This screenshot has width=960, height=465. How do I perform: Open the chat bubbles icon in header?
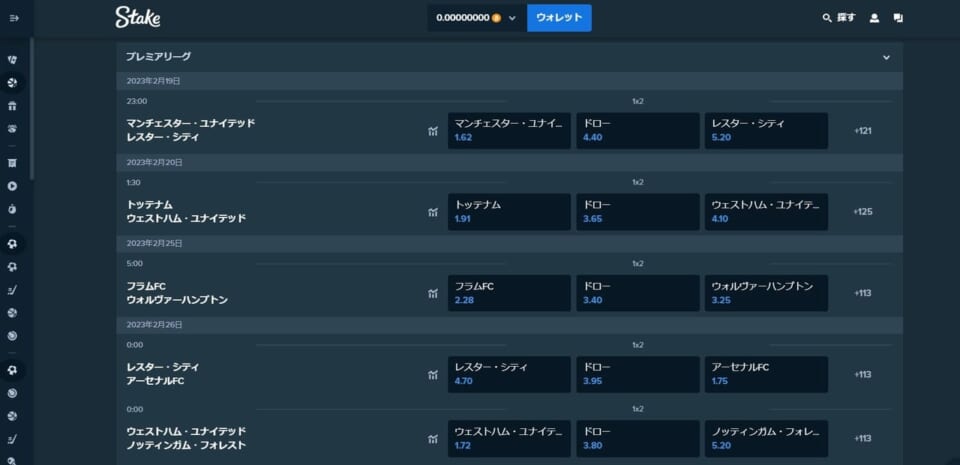[x=898, y=18]
